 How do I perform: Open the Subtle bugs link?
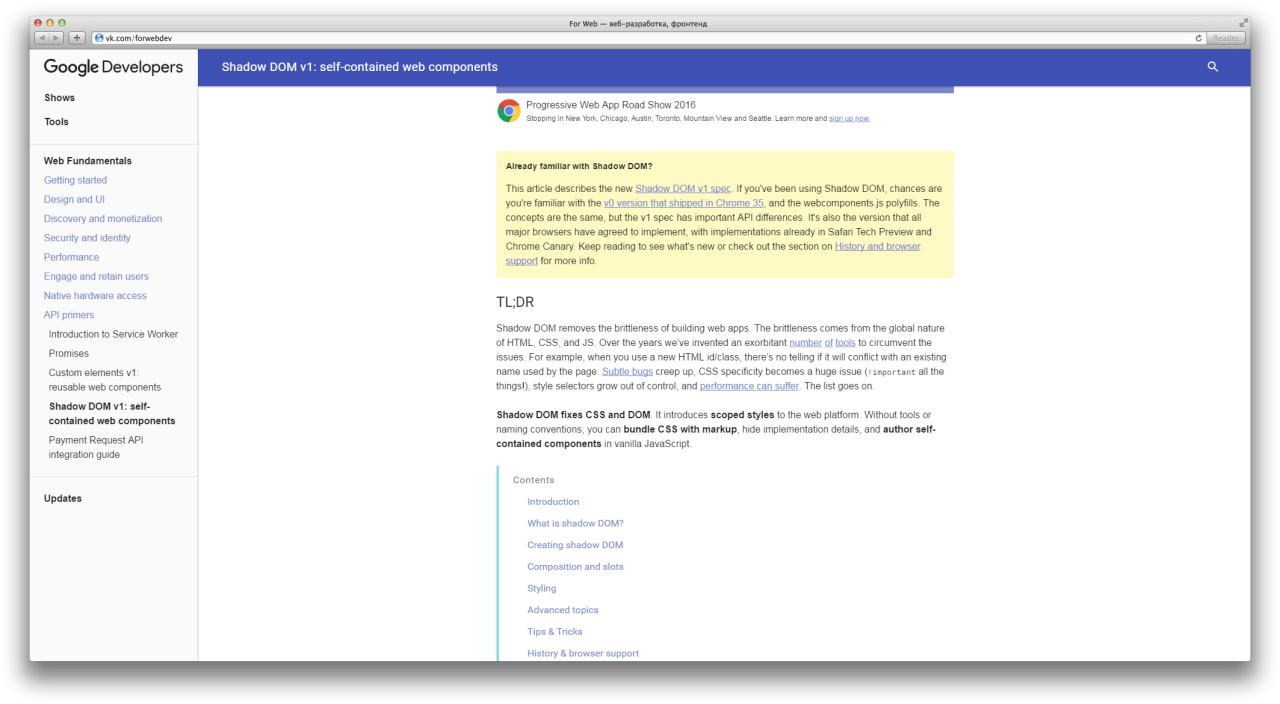627,371
